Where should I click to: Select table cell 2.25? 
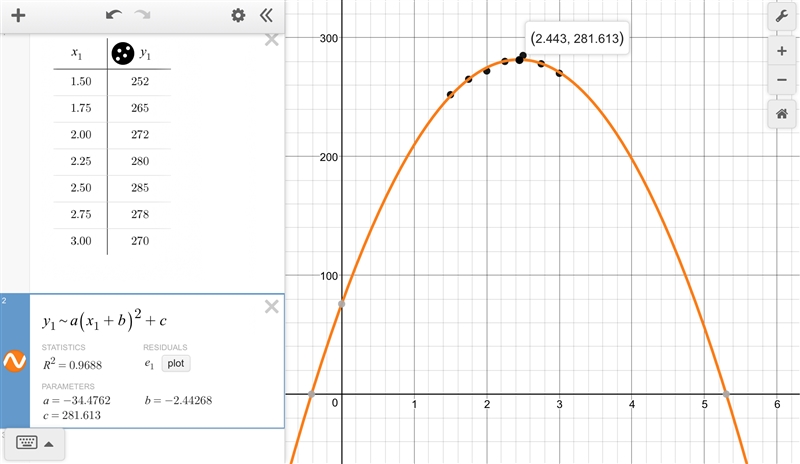81,161
